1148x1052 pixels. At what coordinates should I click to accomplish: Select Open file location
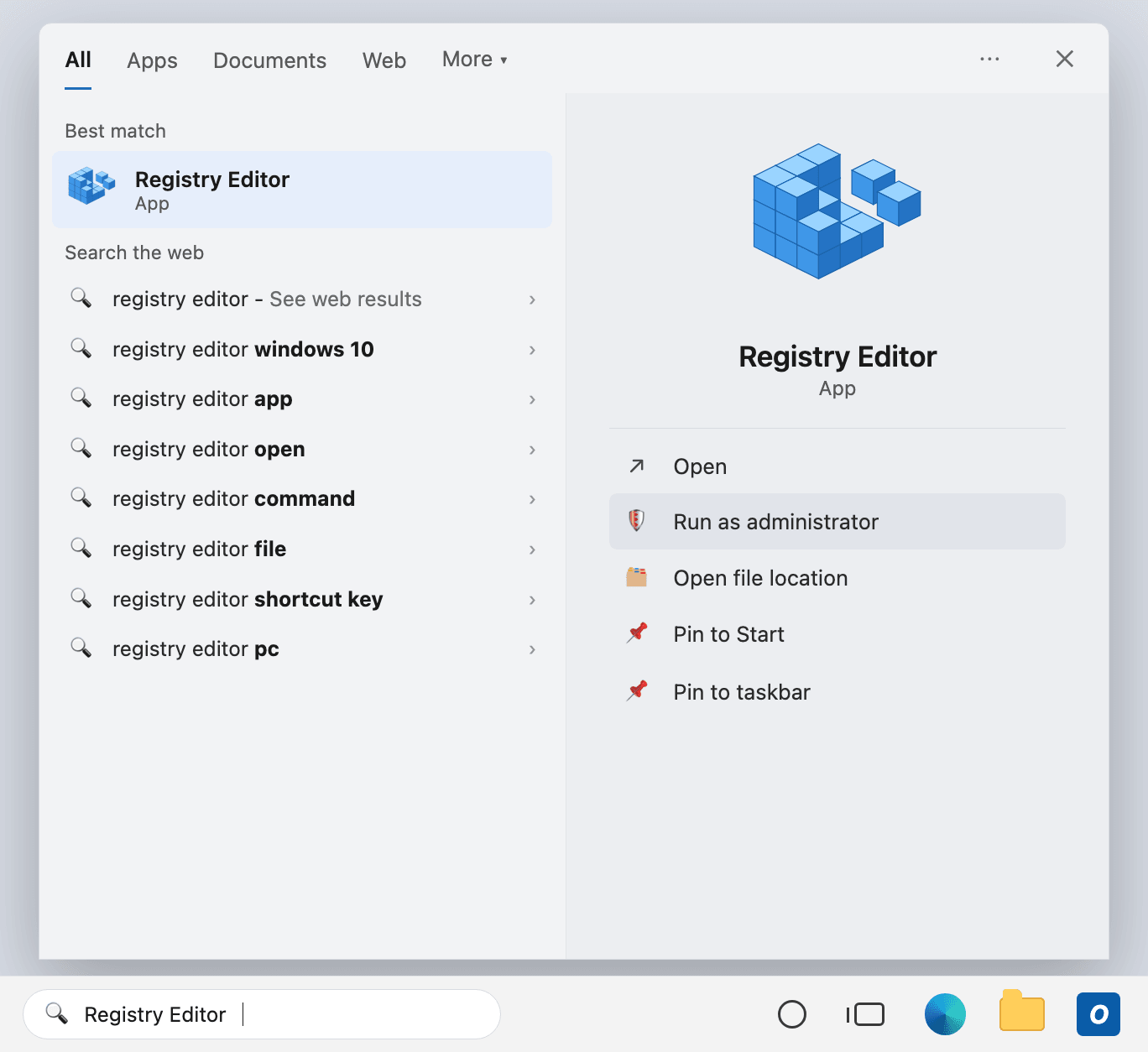click(838, 578)
